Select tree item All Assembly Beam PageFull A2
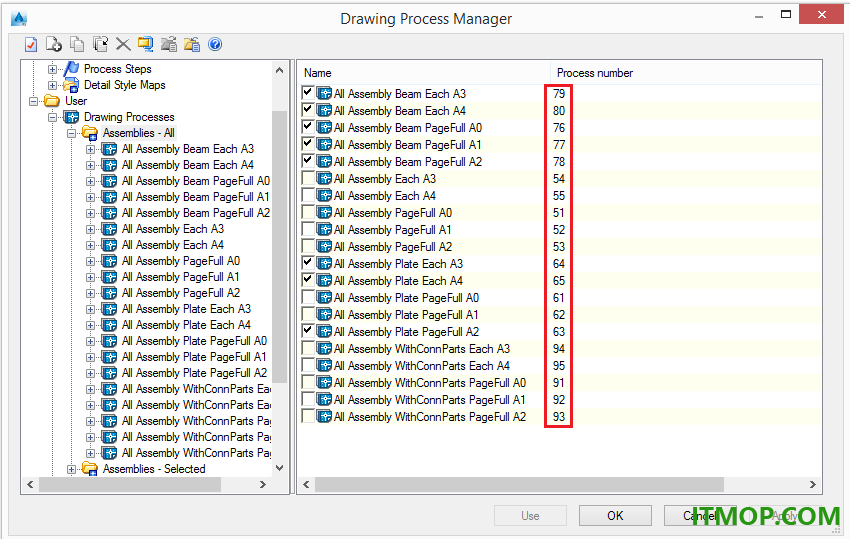The height and width of the screenshot is (539, 850). point(196,213)
